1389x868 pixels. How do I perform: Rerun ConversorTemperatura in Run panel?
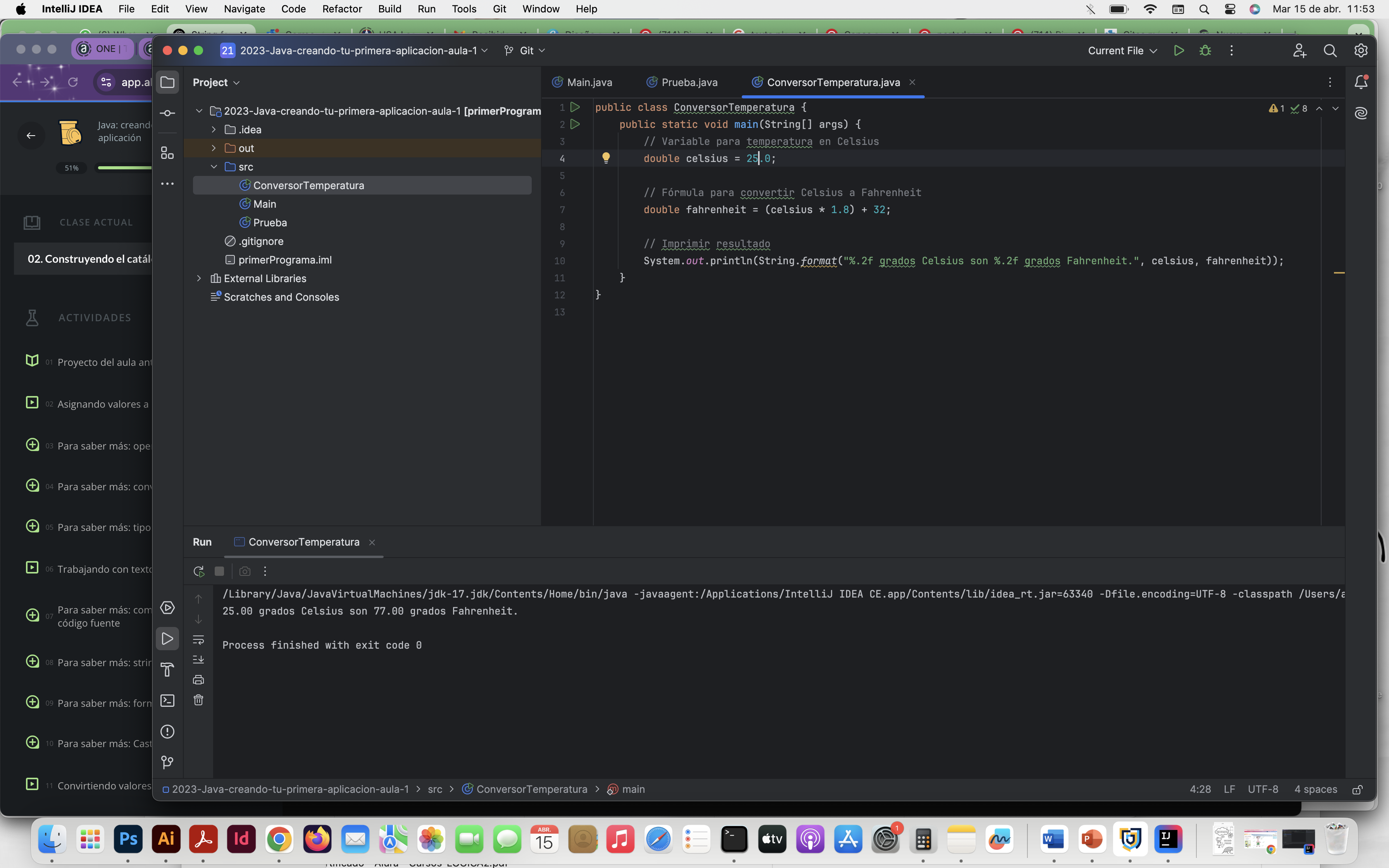pyautogui.click(x=198, y=571)
